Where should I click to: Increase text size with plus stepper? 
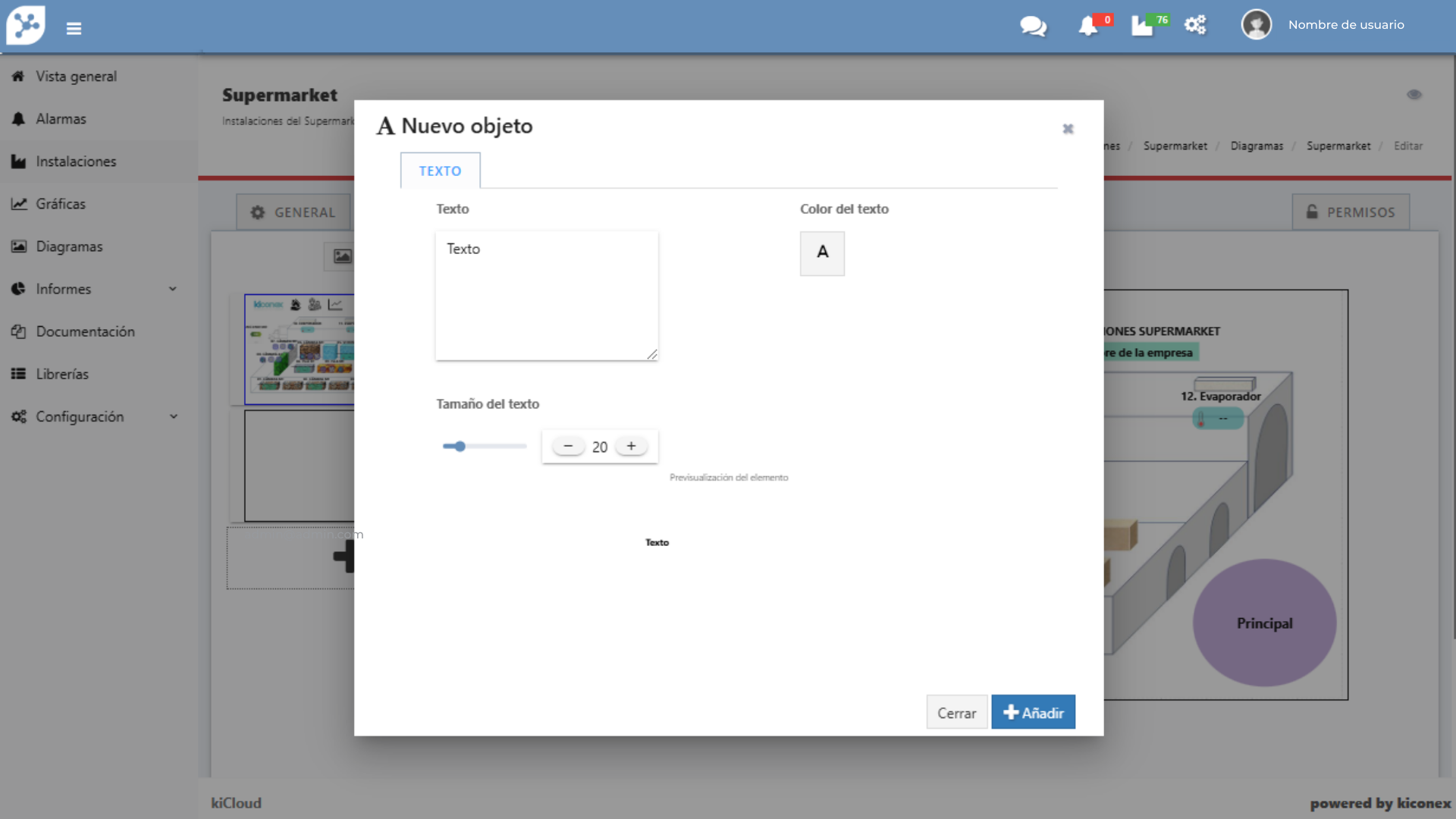631,447
